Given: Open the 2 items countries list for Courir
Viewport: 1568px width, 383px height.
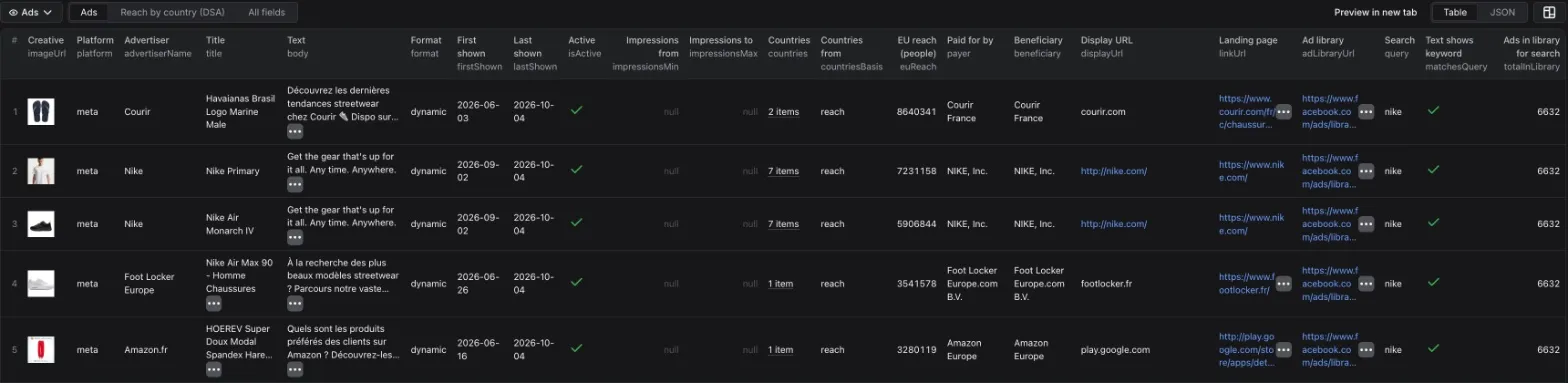Looking at the screenshot, I should point(783,112).
